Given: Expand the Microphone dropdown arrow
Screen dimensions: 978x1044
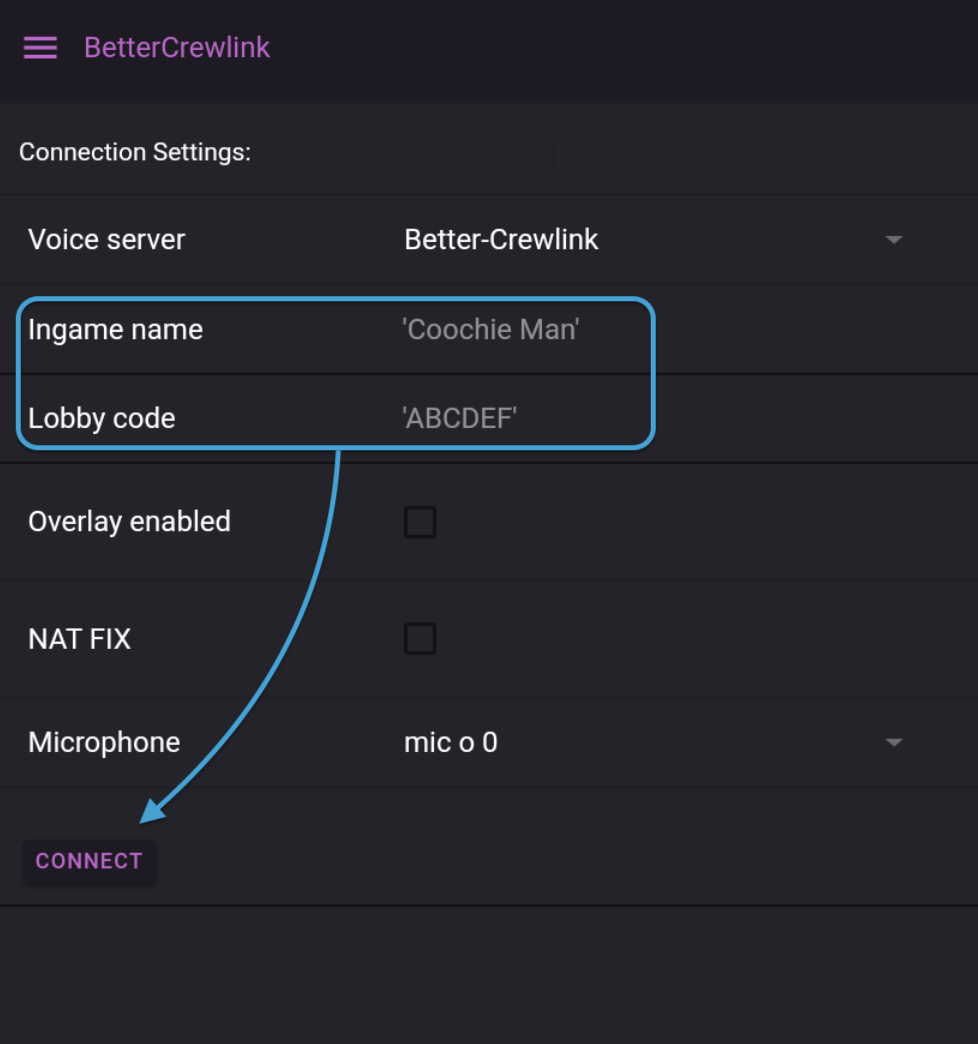Looking at the screenshot, I should pos(894,743).
